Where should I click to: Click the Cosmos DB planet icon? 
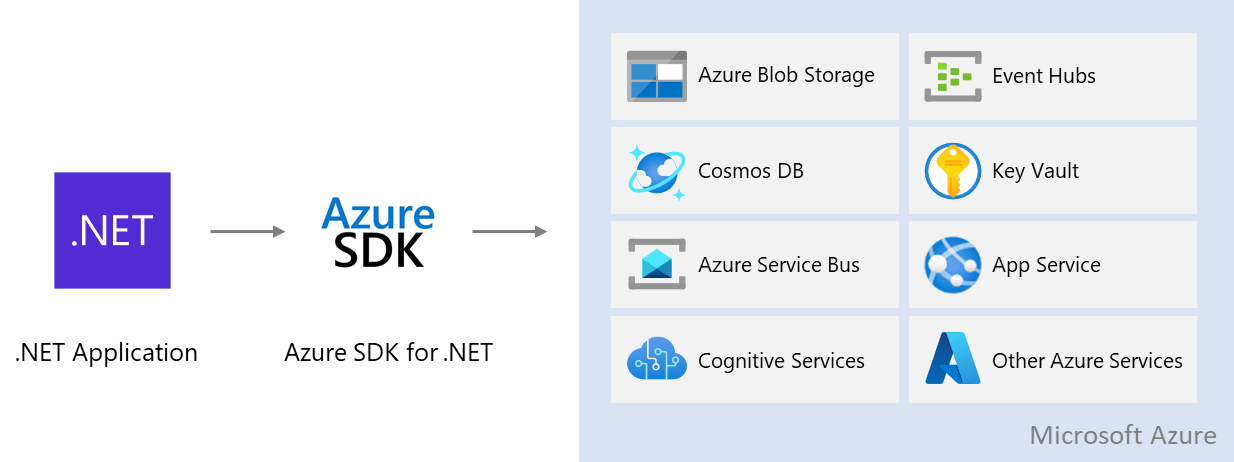click(656, 171)
